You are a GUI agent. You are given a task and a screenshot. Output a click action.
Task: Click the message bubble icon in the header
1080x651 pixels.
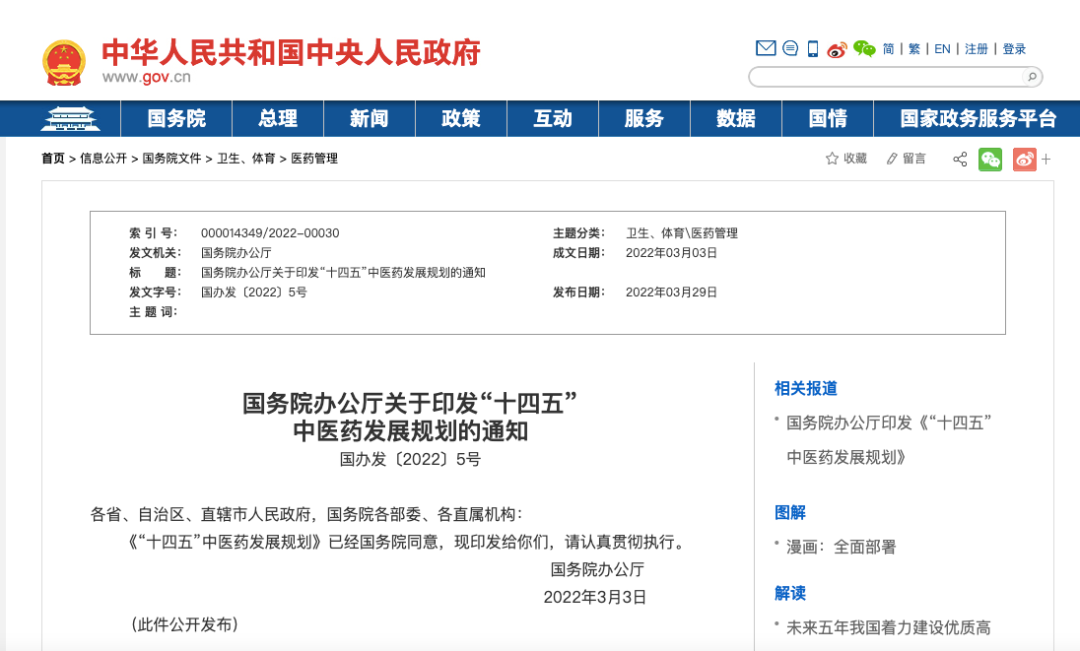tap(790, 48)
